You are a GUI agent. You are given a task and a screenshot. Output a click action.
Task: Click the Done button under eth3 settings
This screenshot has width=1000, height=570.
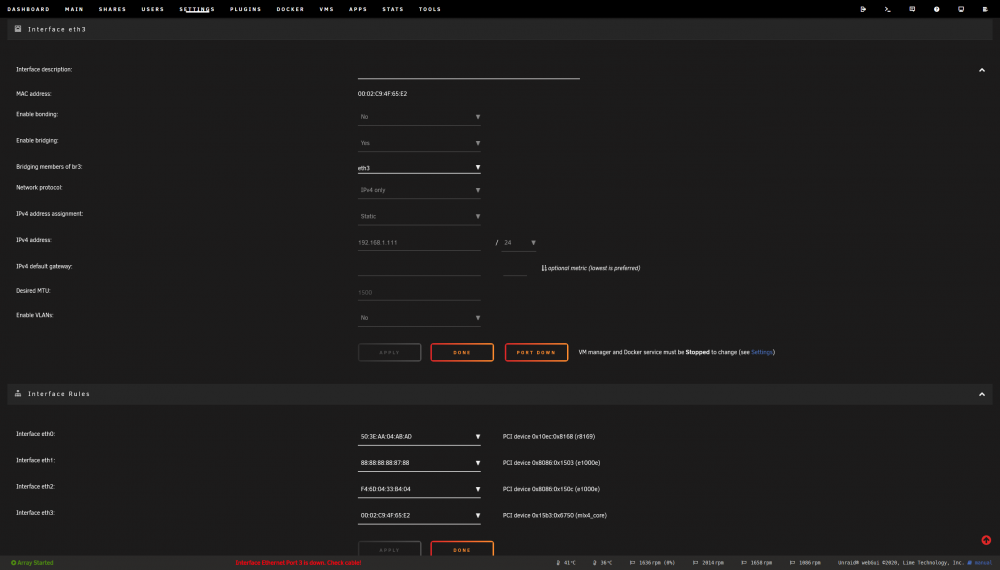462,353
